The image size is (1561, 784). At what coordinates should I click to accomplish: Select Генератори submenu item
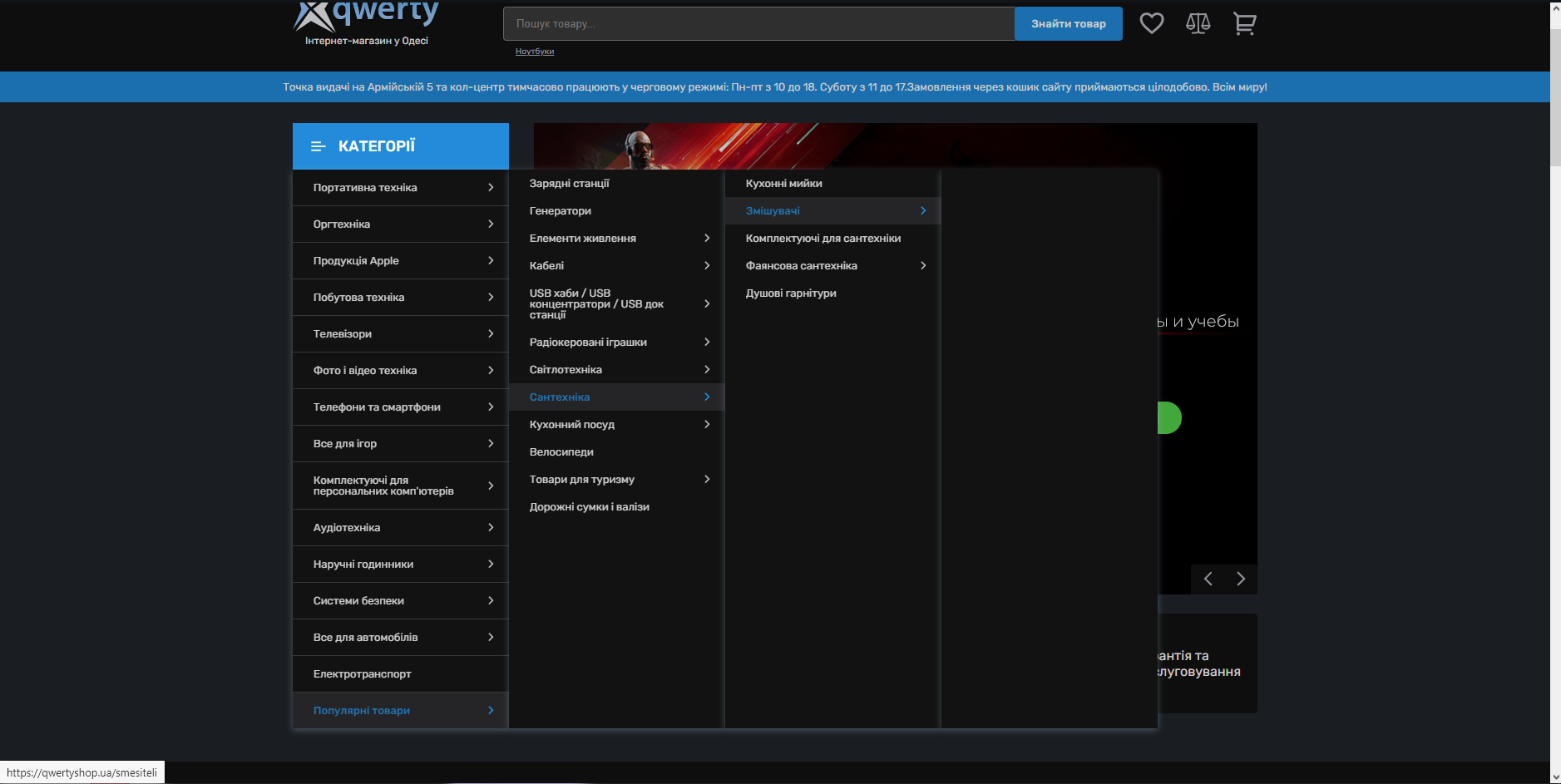click(x=617, y=211)
